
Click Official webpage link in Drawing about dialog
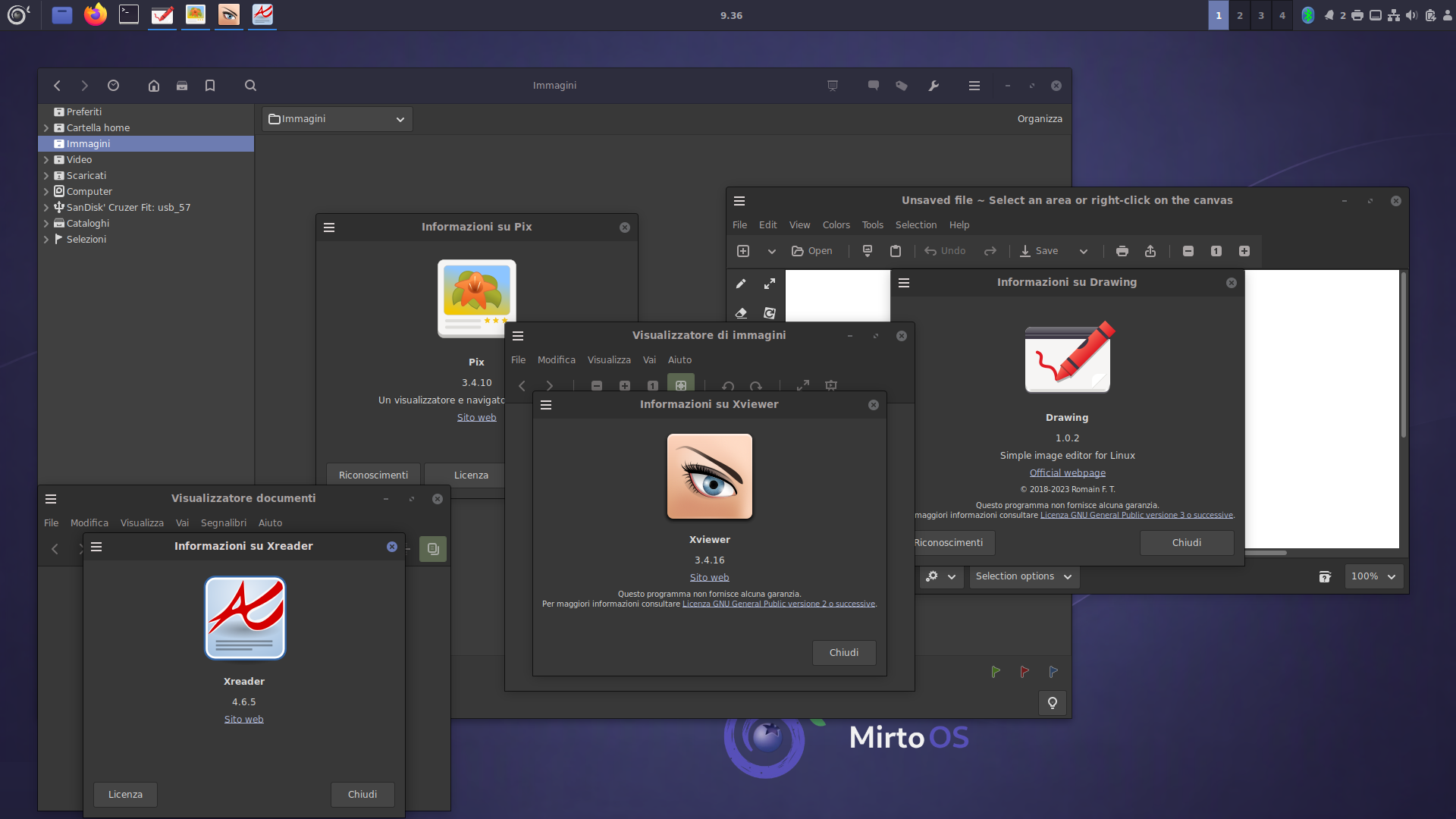coord(1068,473)
